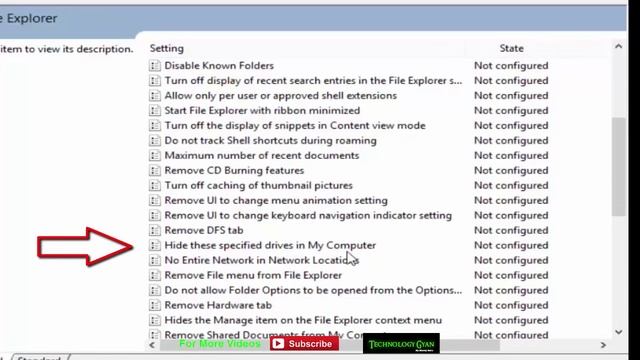Select Turn off display of recent search entries setting
The image size is (640, 360).
click(x=313, y=80)
